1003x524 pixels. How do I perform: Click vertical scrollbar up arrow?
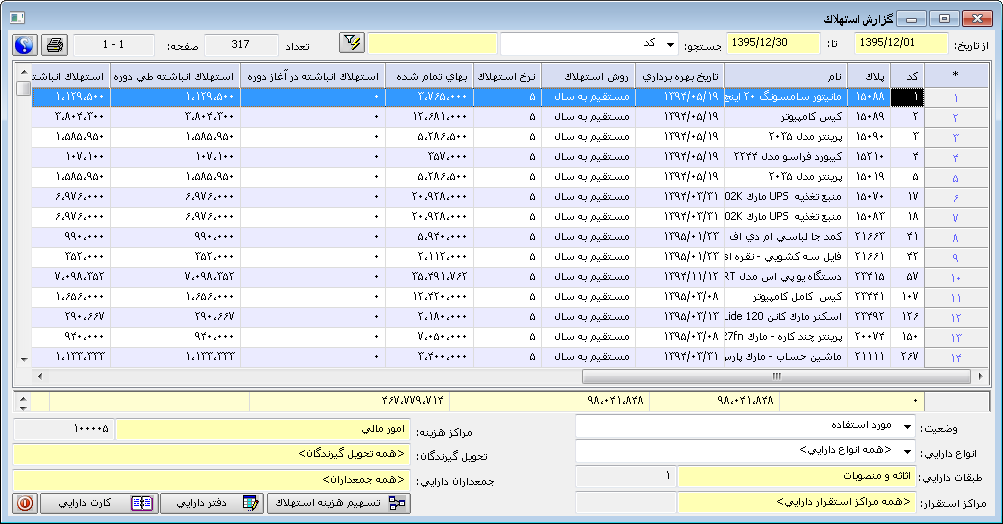tap(24, 72)
